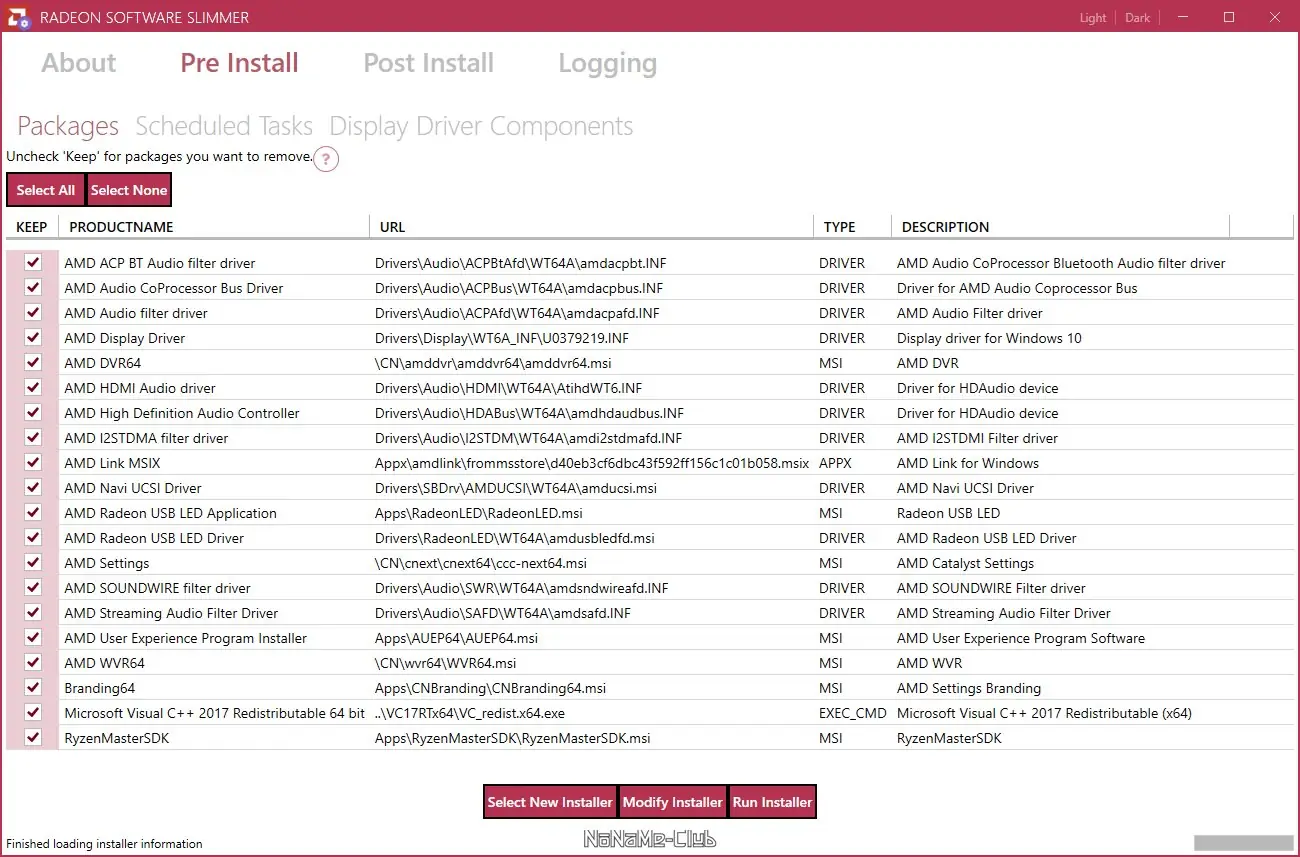Screen dimensions: 1300x857
Task: Click 'Finished loading installer information' status text
Action: (x=104, y=844)
